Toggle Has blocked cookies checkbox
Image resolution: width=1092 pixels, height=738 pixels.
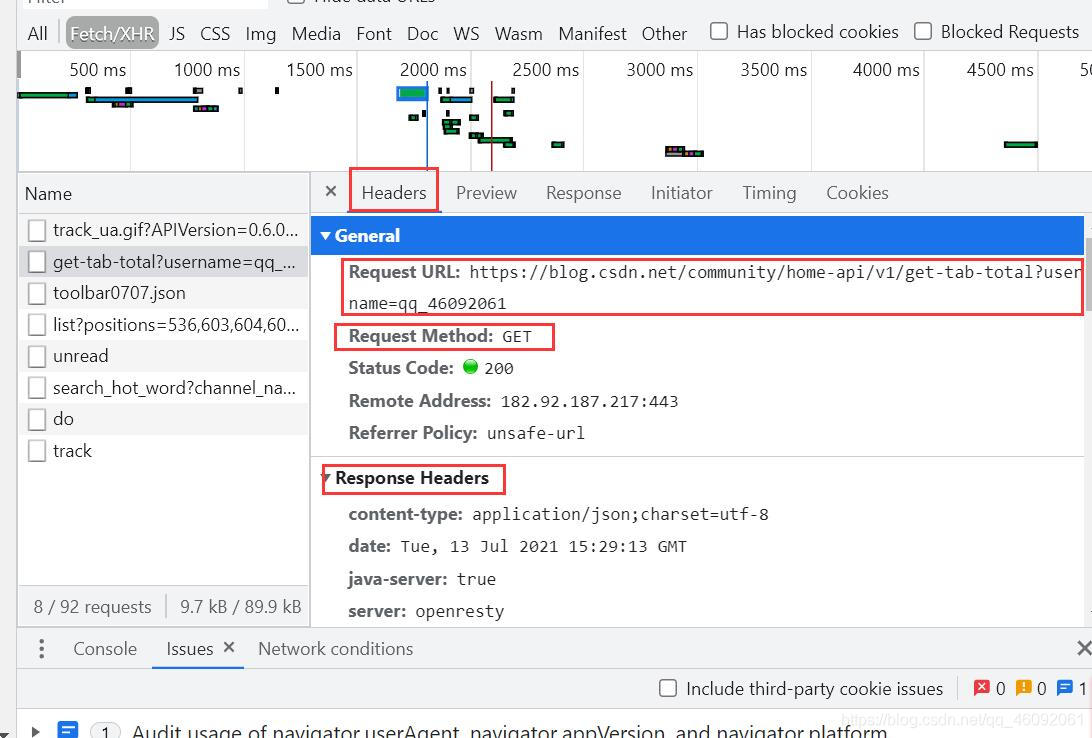point(719,31)
